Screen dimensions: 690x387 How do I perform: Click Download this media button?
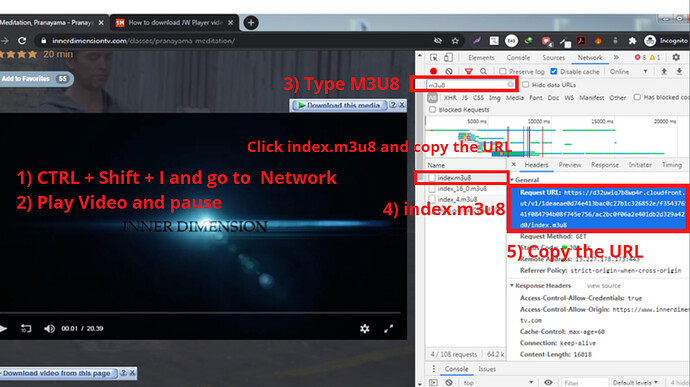[x=339, y=105]
